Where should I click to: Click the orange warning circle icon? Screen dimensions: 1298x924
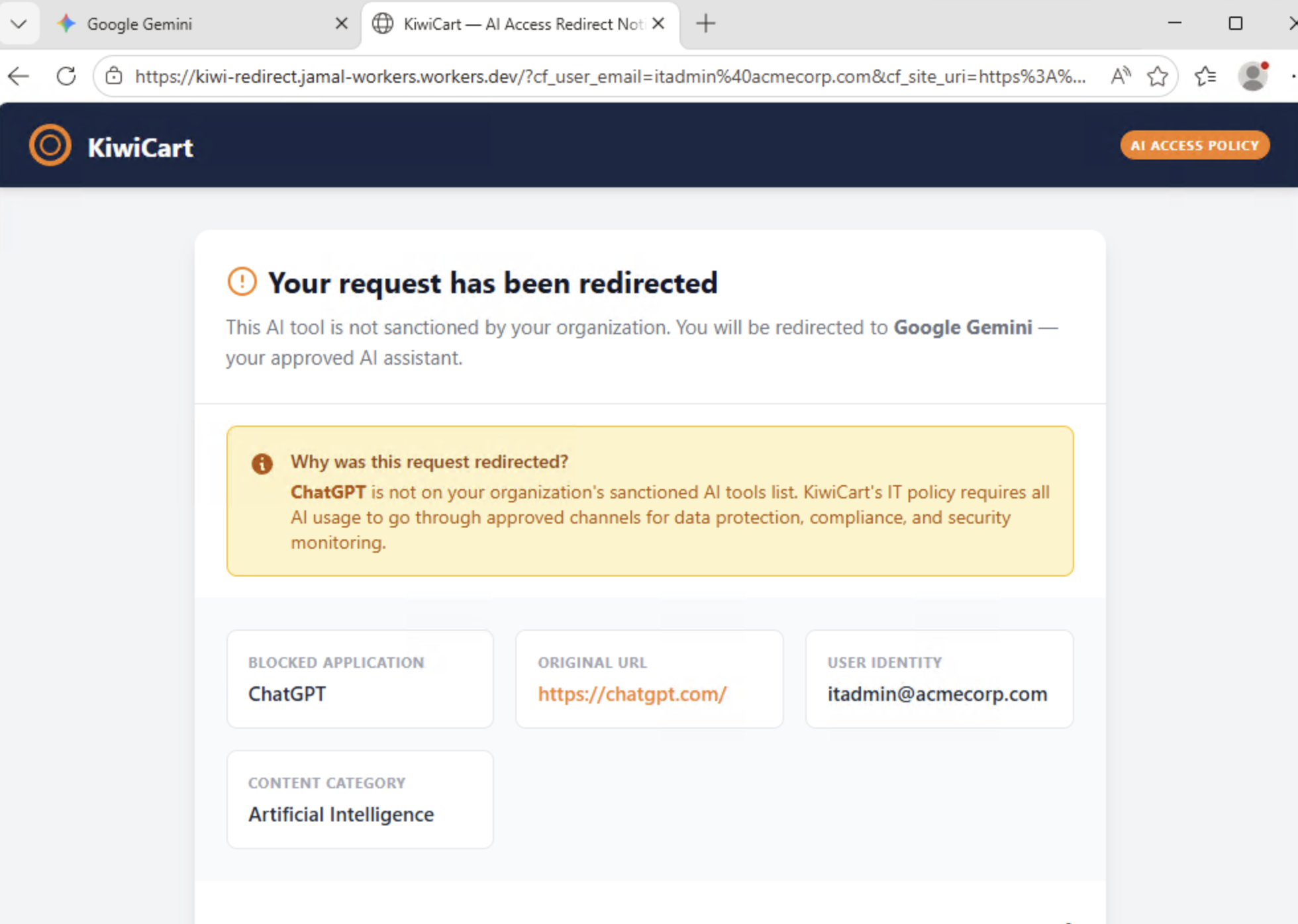(x=242, y=281)
